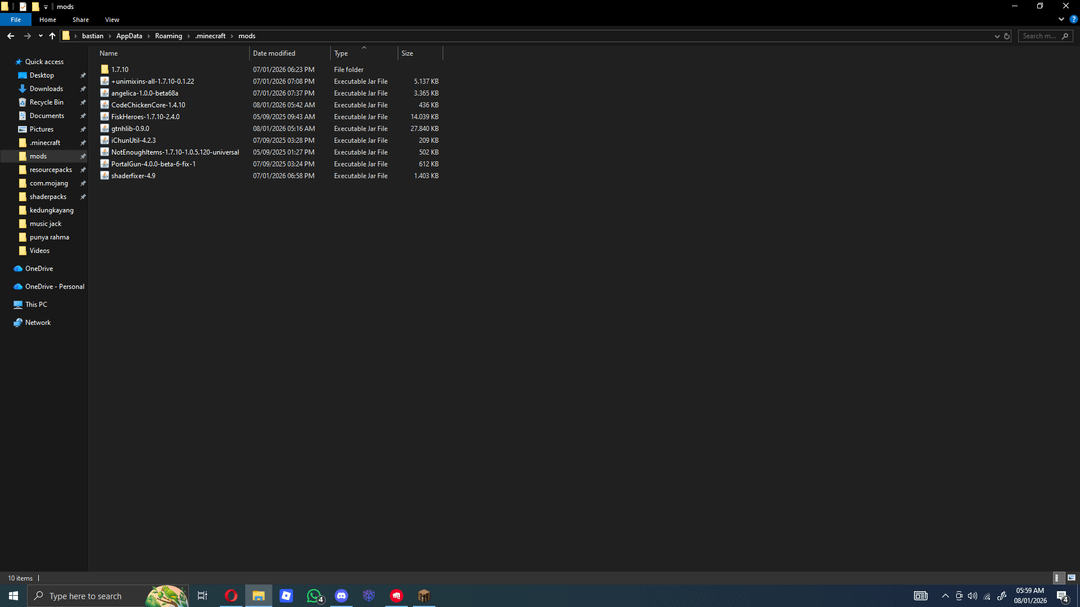Select the FiskHeroes-1.7.10-2.4.0 jar file
1080x607 pixels.
pos(145,117)
